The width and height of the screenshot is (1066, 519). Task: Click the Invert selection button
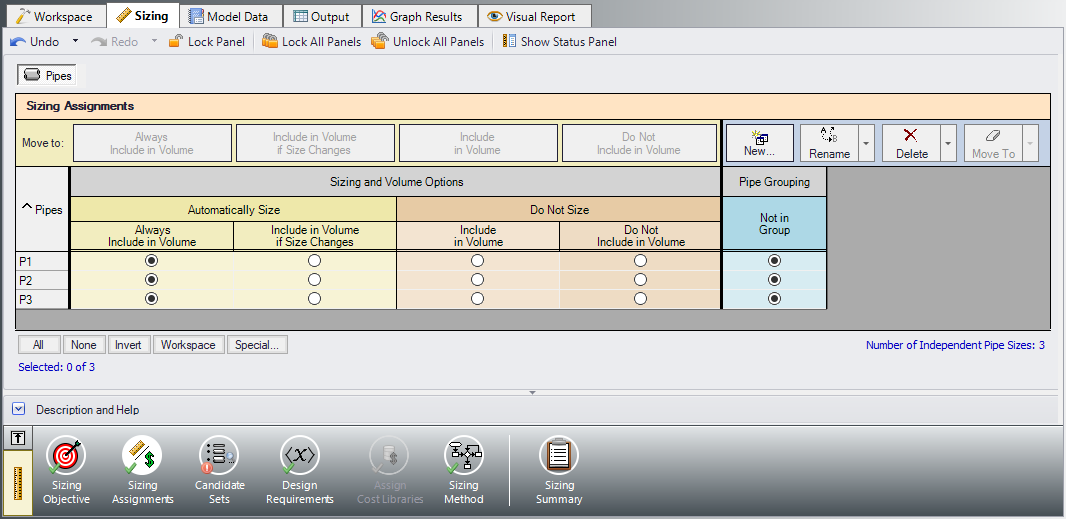(x=128, y=345)
